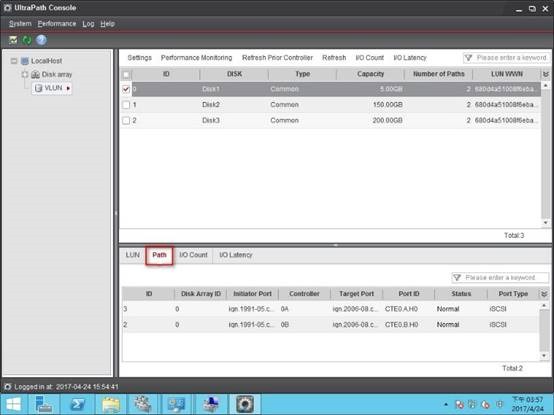Expand path table column options chevron

[544, 294]
